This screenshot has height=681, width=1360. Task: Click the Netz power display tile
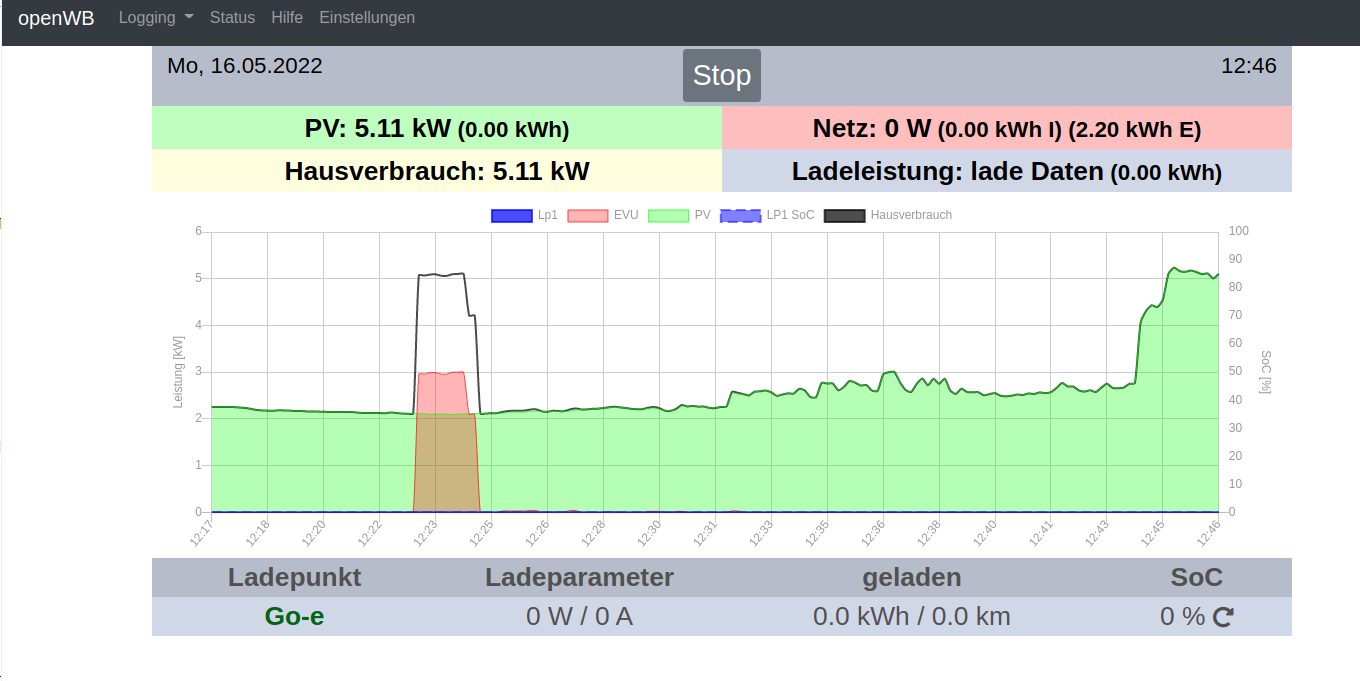pyautogui.click(x=1006, y=128)
